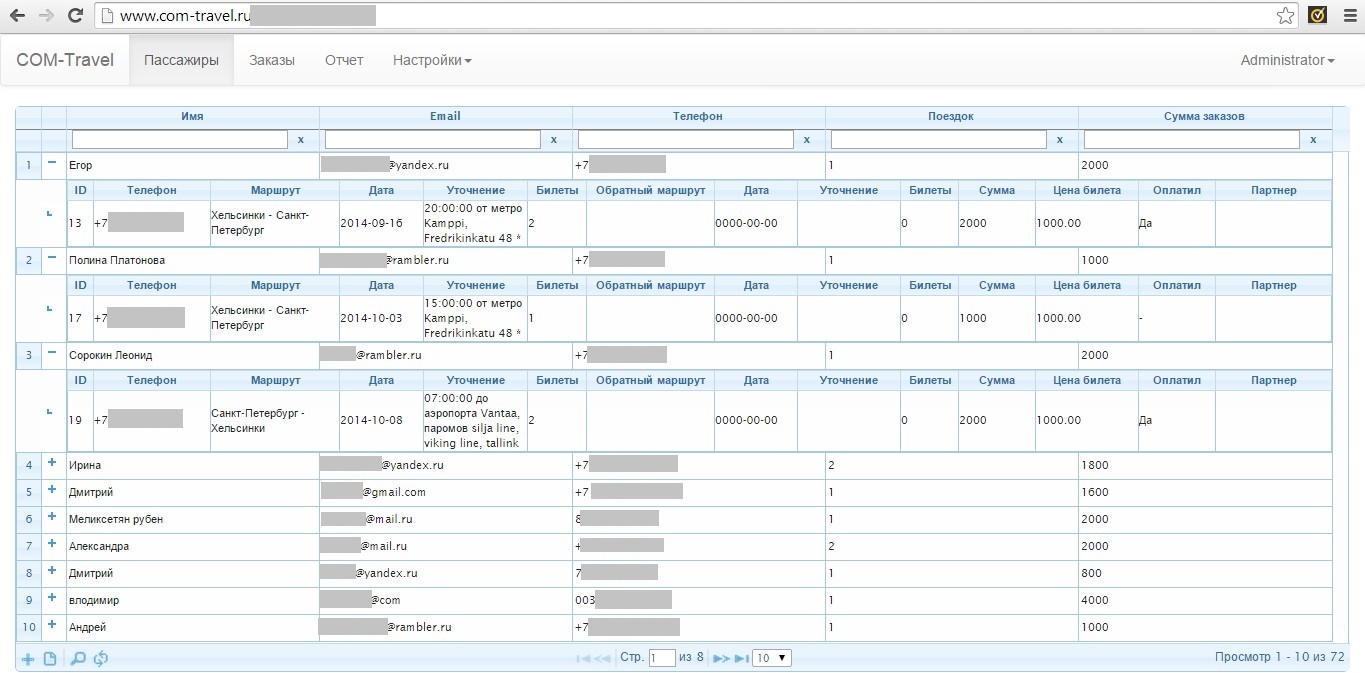
Task: Click the edit record document icon in footer
Action: point(50,658)
